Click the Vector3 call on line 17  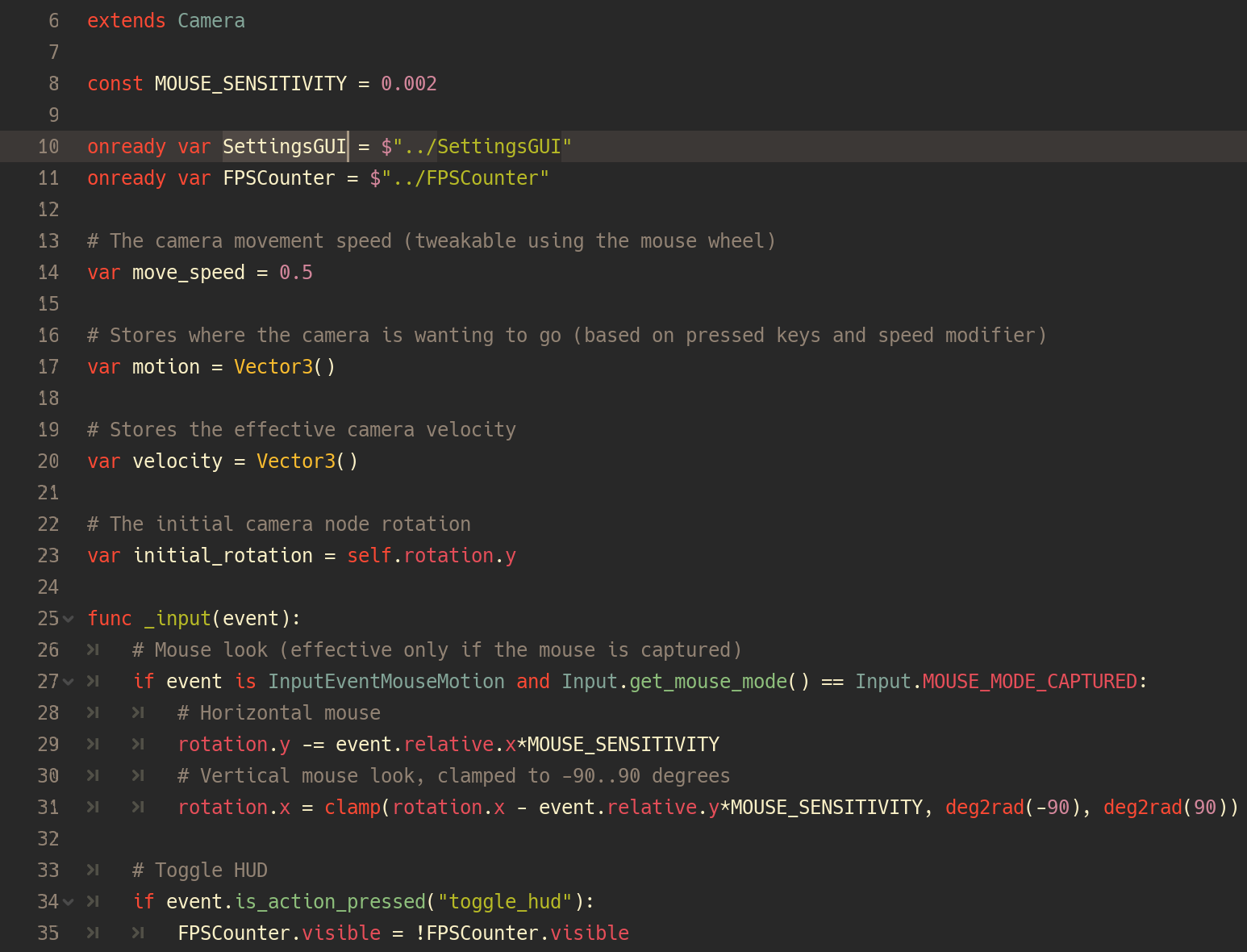pos(285,367)
